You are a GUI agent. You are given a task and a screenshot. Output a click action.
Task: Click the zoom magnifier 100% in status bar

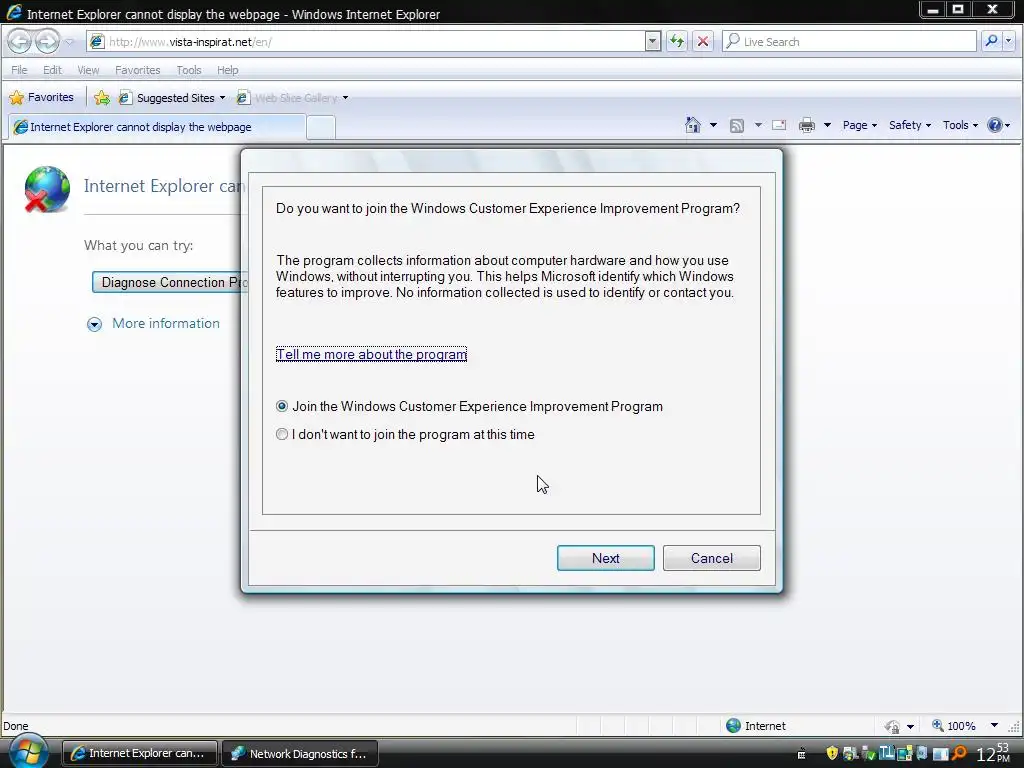pos(953,726)
